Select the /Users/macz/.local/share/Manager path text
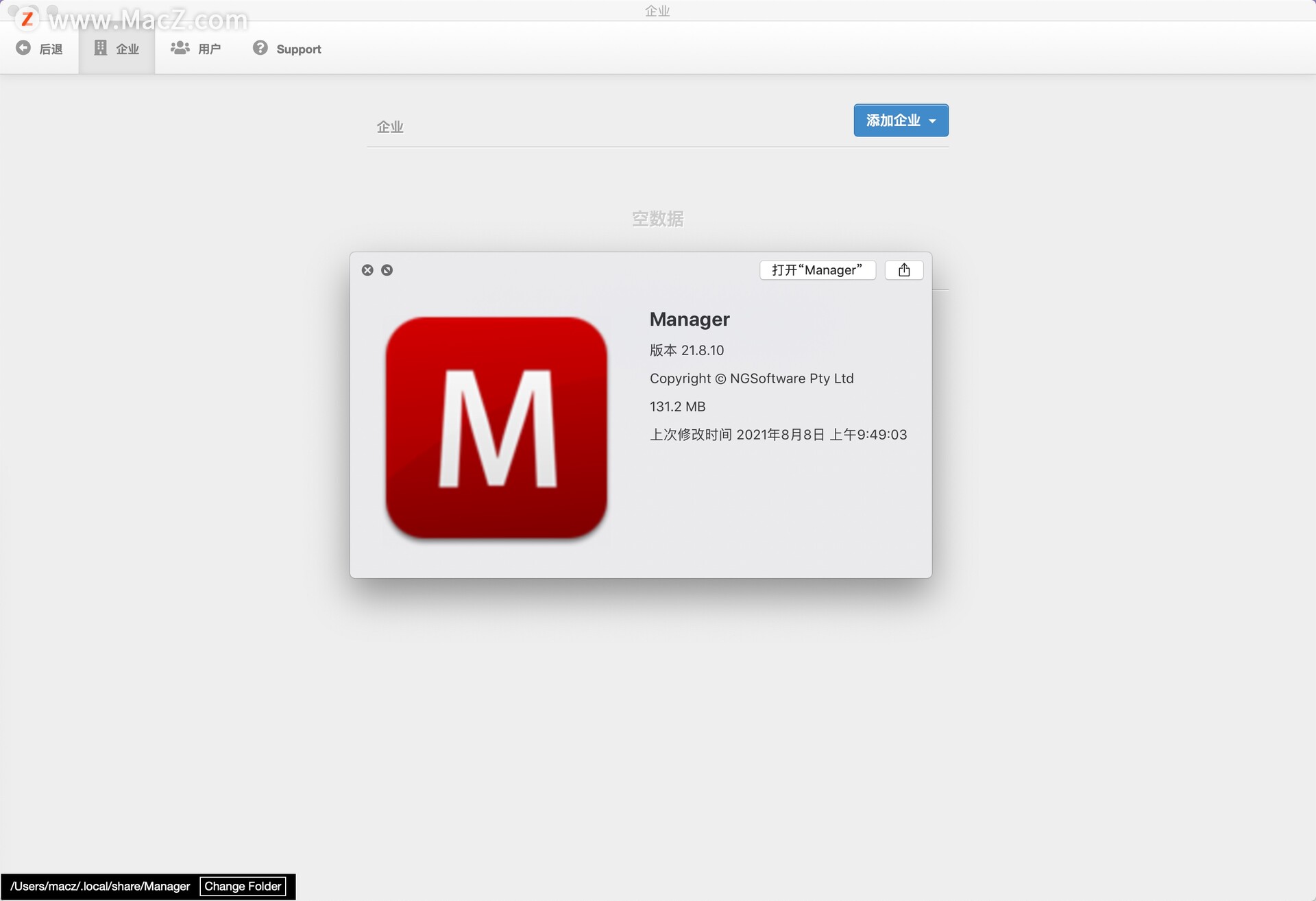1316x901 pixels. point(100,886)
